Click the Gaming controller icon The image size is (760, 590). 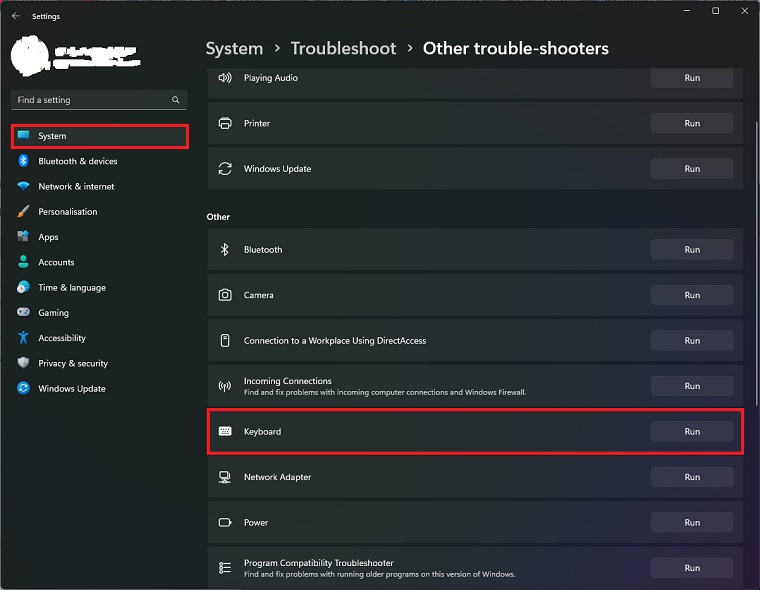[23, 313]
